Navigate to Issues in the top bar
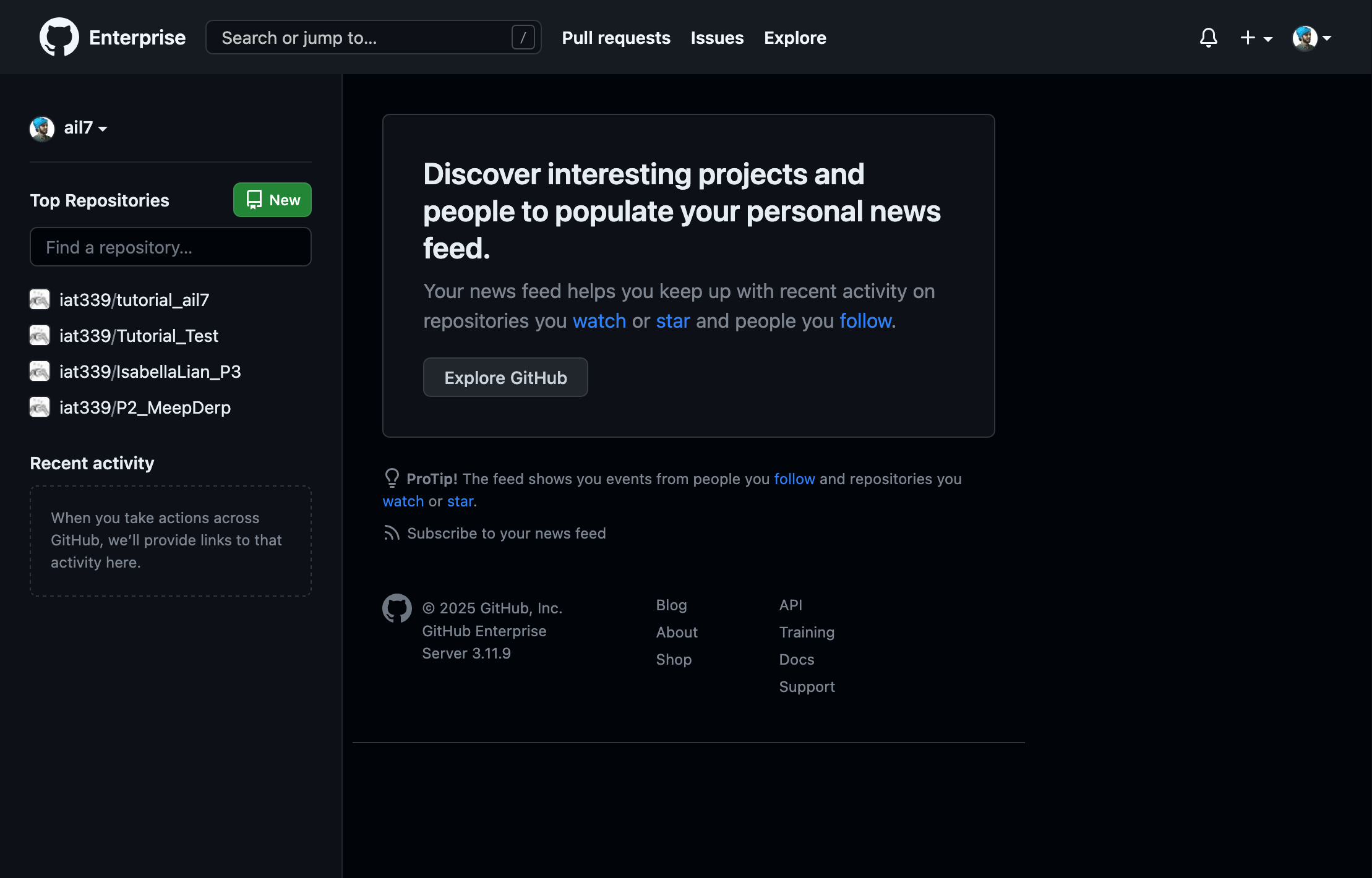 717,38
